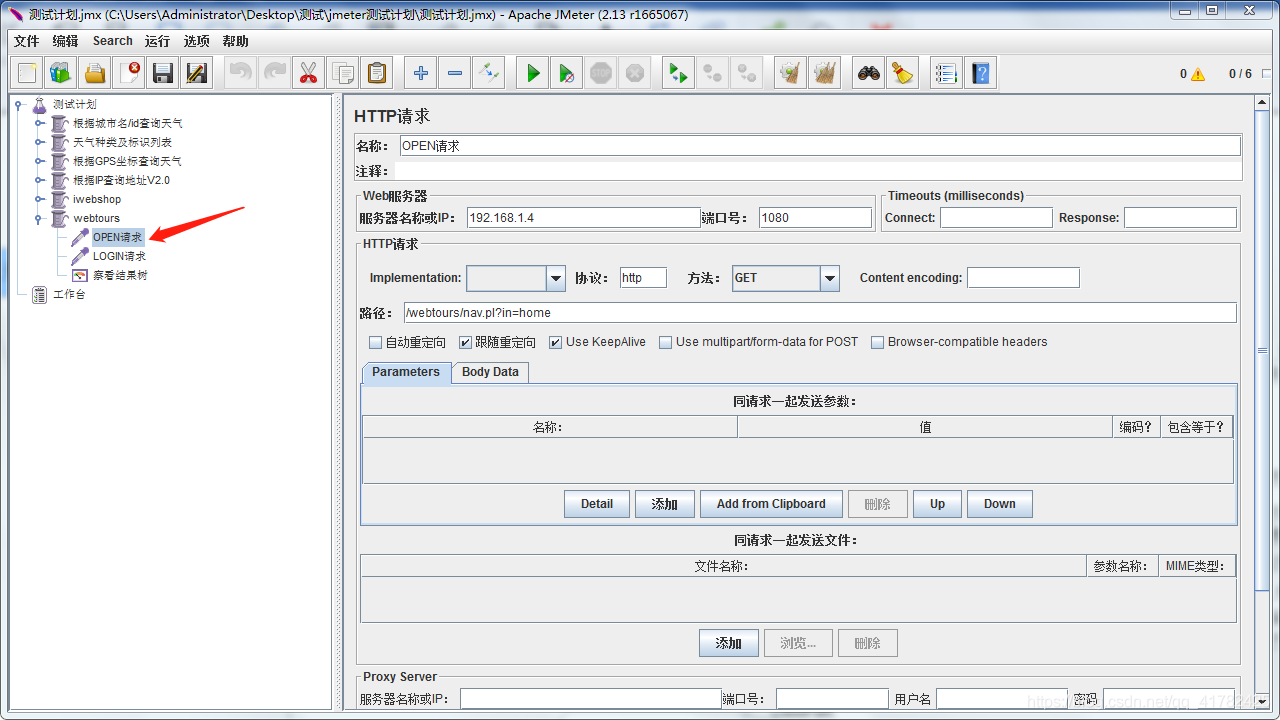Expand the iwebshop thread group node

(39, 199)
